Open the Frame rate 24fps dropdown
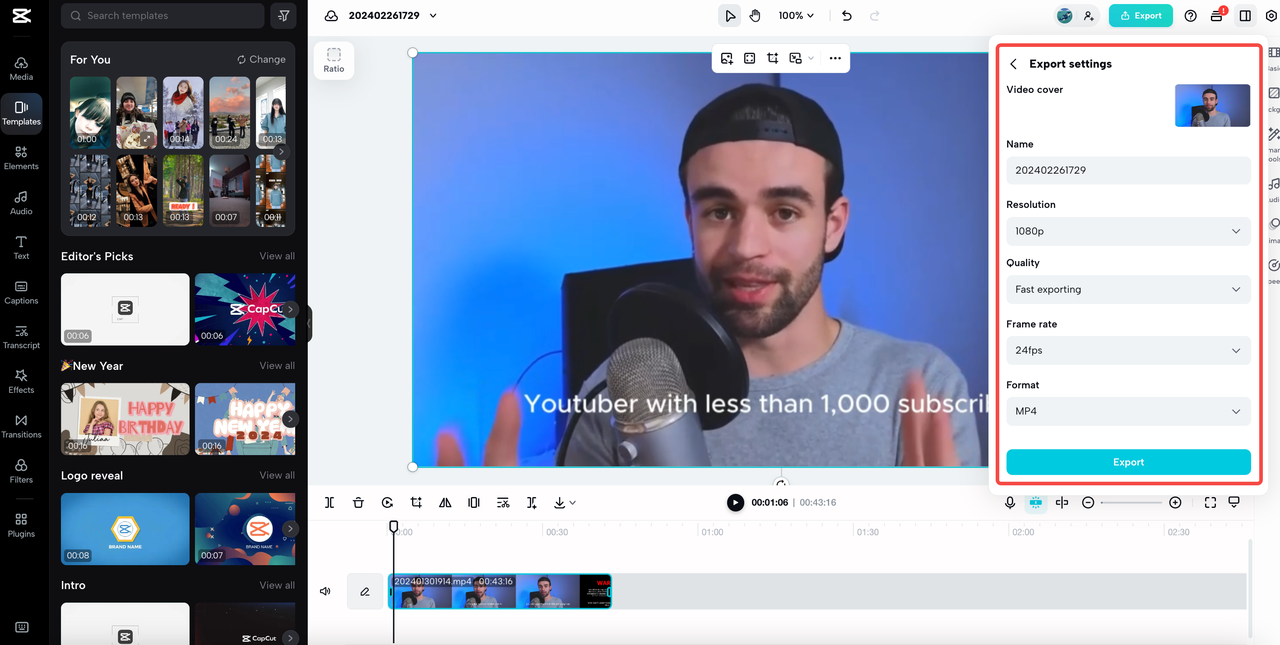The height and width of the screenshot is (645, 1280). point(1128,350)
